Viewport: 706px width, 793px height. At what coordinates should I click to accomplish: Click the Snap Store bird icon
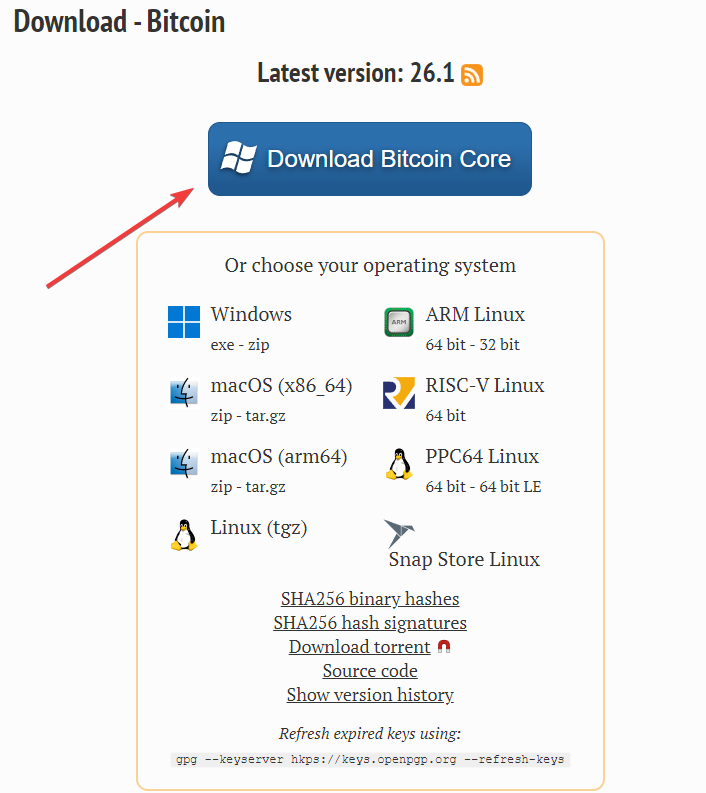[x=399, y=534]
